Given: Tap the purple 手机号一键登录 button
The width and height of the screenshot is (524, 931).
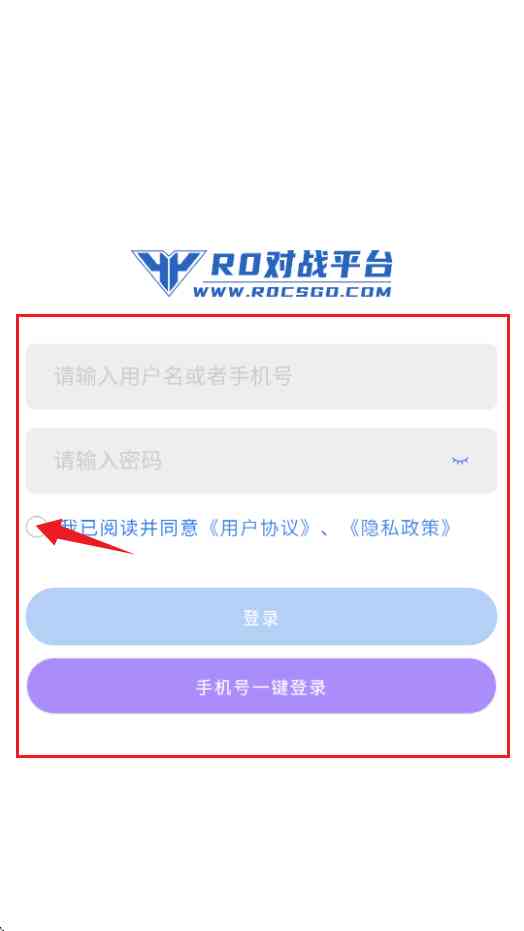Looking at the screenshot, I should coord(261,686).
